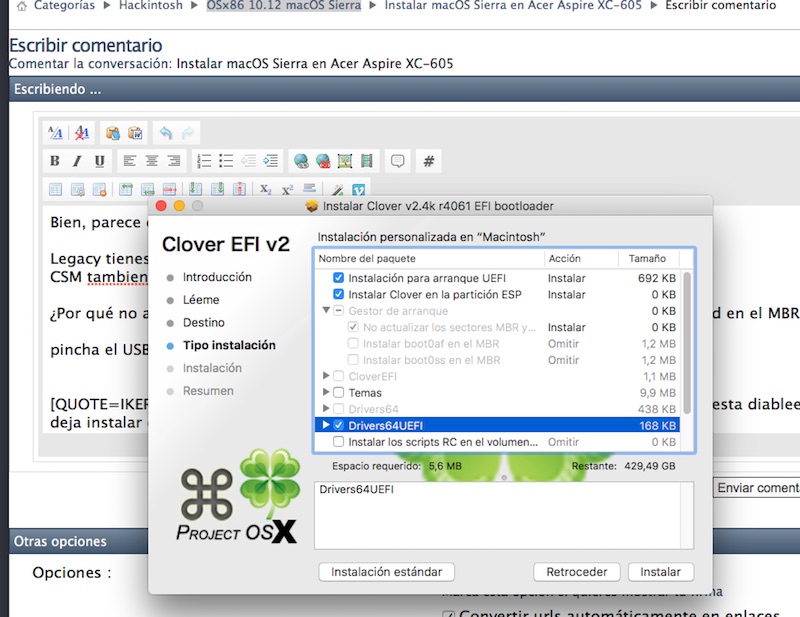Toggle bold formatting
Screen dimensions: 800x617
(x=55, y=161)
